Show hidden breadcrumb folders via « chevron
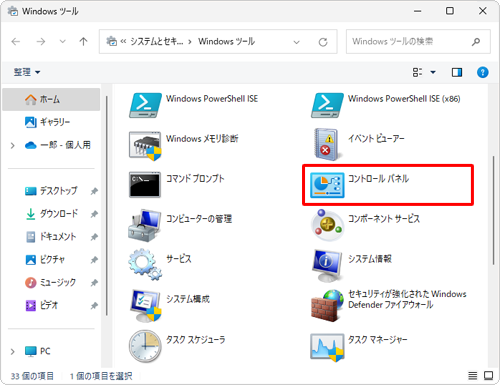The height and width of the screenshot is (385, 500). click(123, 42)
